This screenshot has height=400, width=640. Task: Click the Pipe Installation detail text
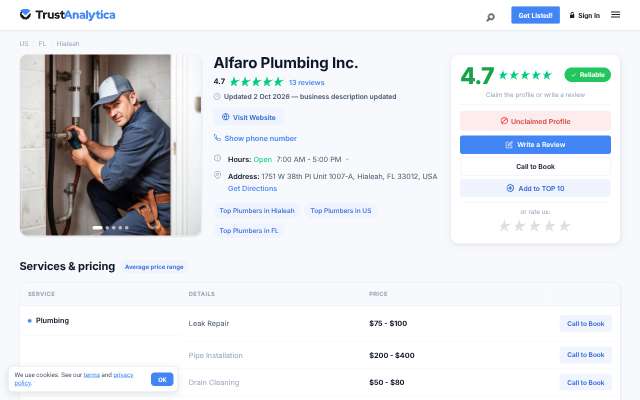tap(216, 355)
